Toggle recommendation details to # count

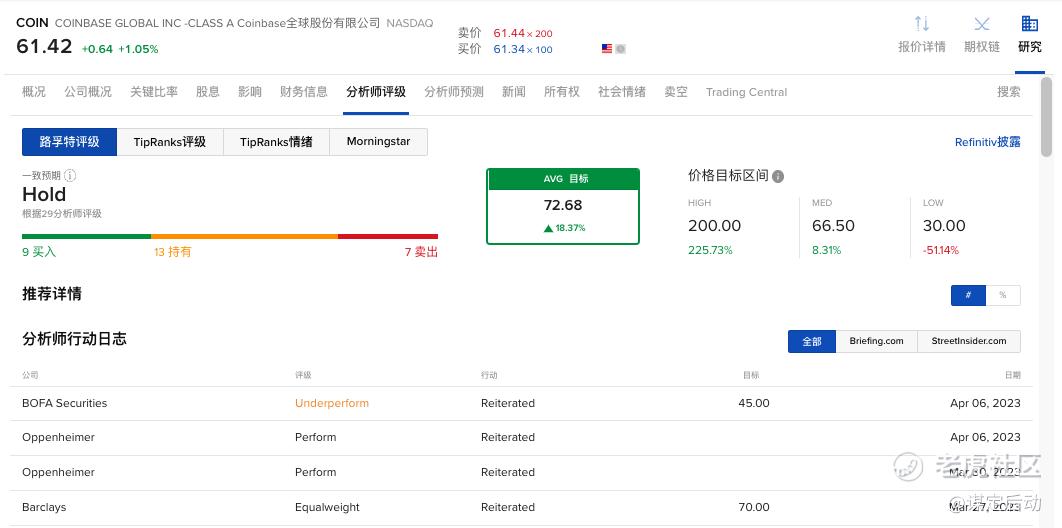tap(969, 295)
